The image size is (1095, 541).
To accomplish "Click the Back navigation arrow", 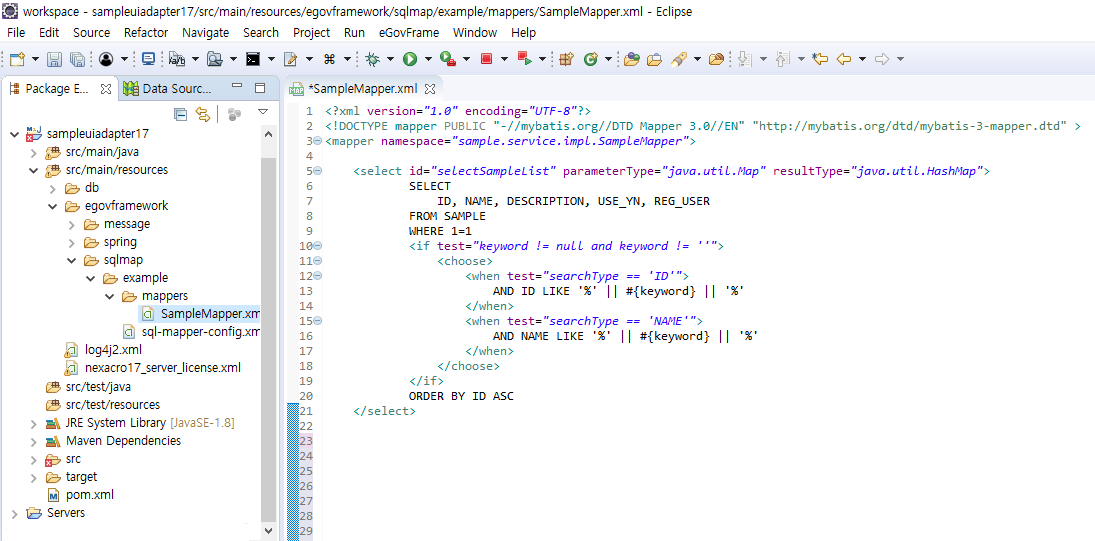I will point(844,60).
